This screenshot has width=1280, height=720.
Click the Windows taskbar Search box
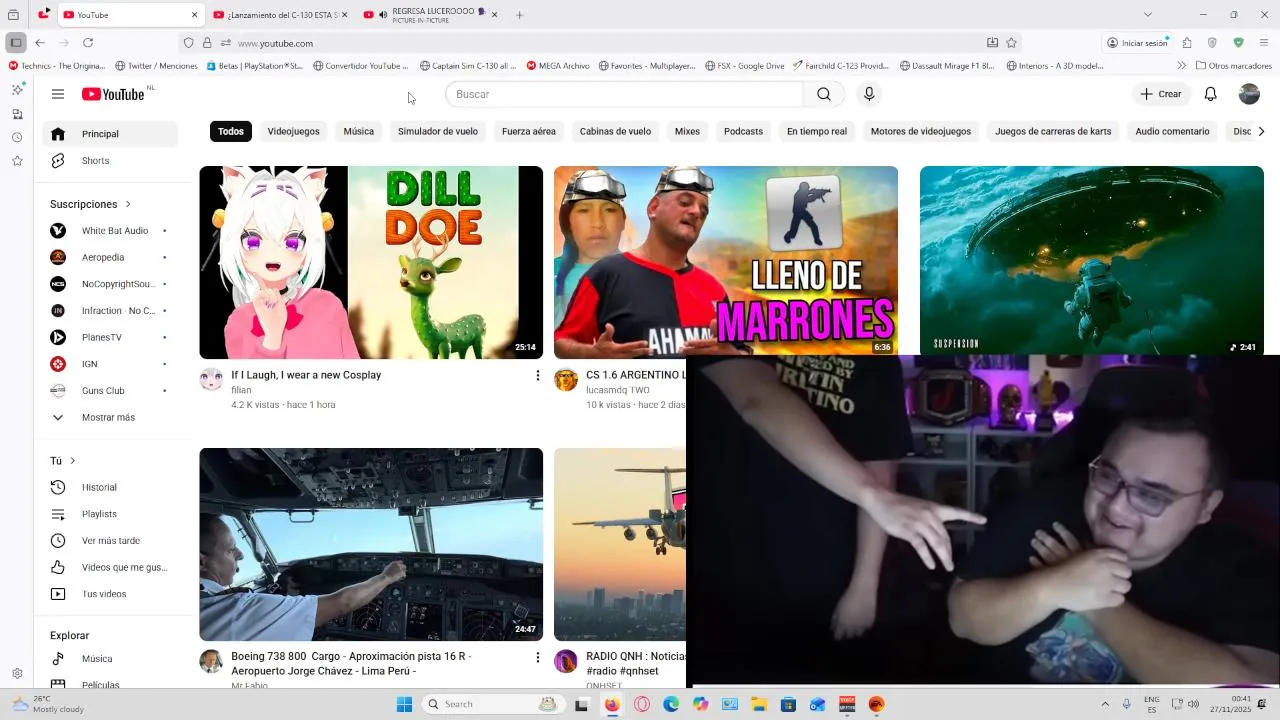[x=493, y=704]
